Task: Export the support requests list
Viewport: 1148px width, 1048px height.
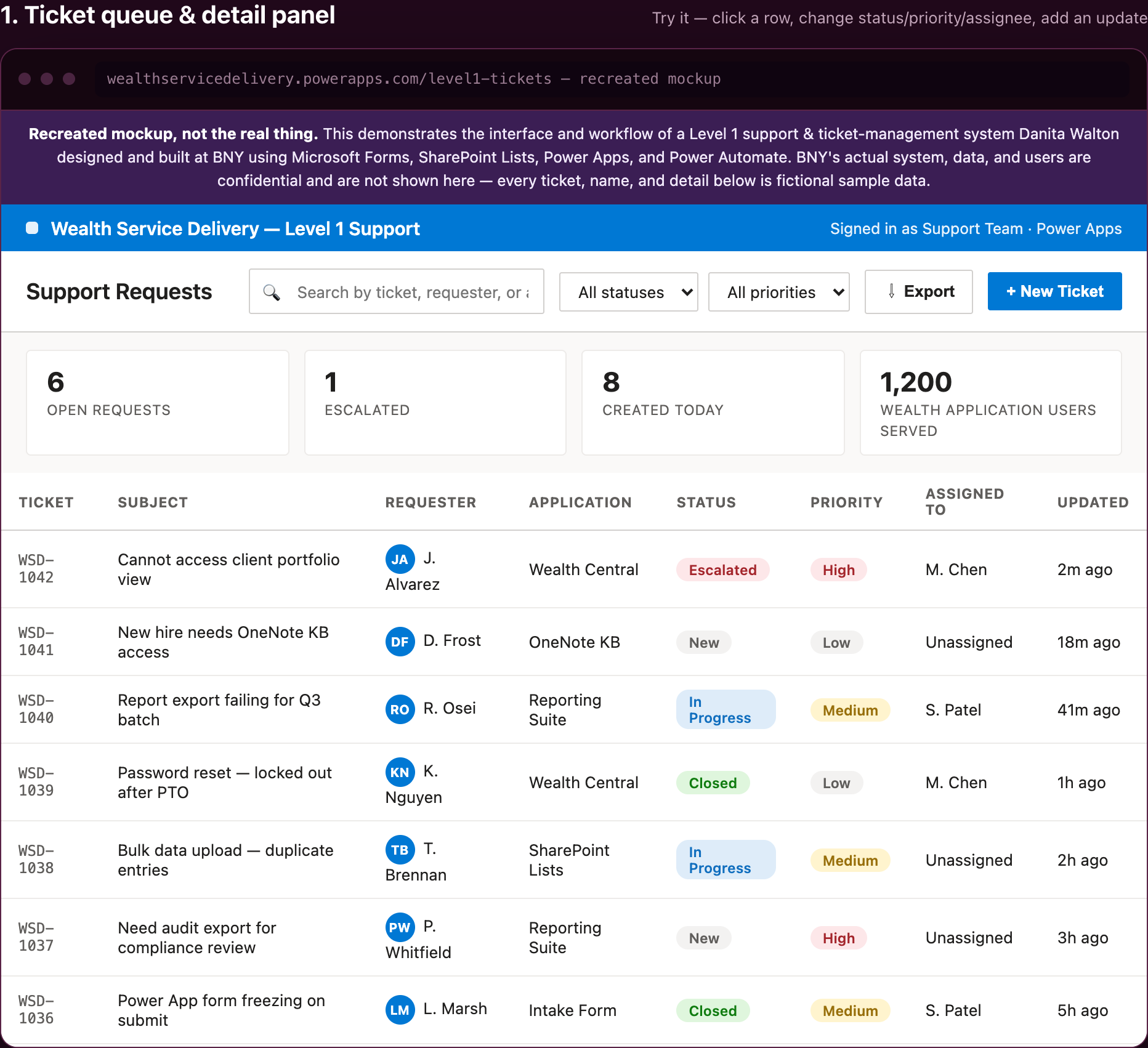Action: coord(919,292)
